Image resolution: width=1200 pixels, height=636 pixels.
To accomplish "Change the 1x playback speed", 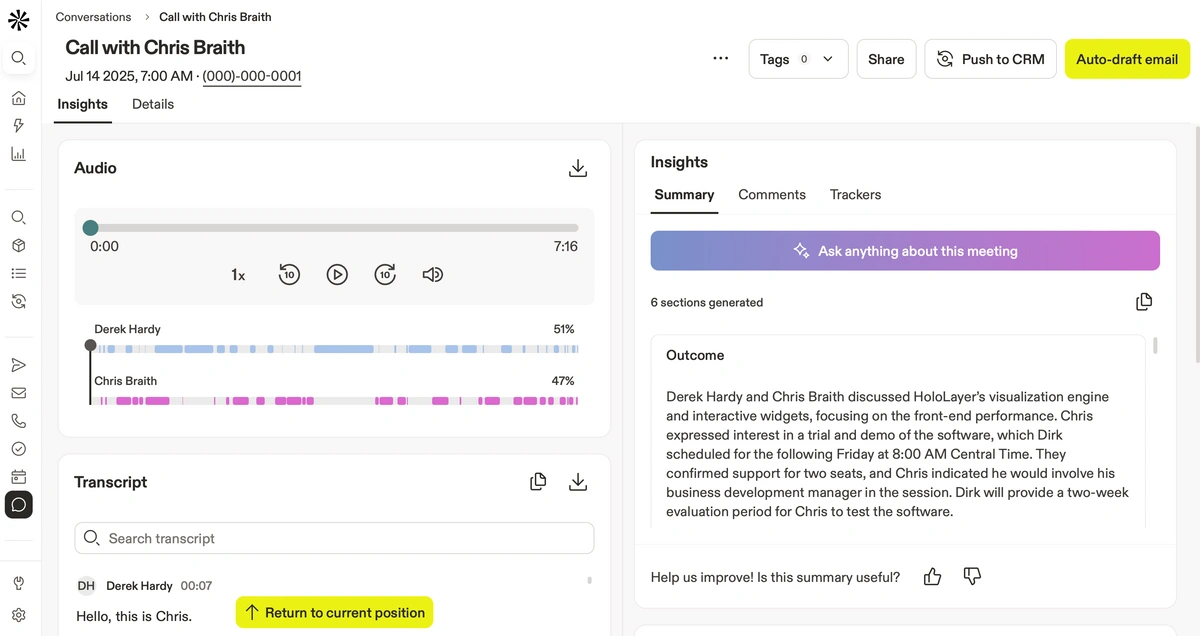I will (x=238, y=275).
